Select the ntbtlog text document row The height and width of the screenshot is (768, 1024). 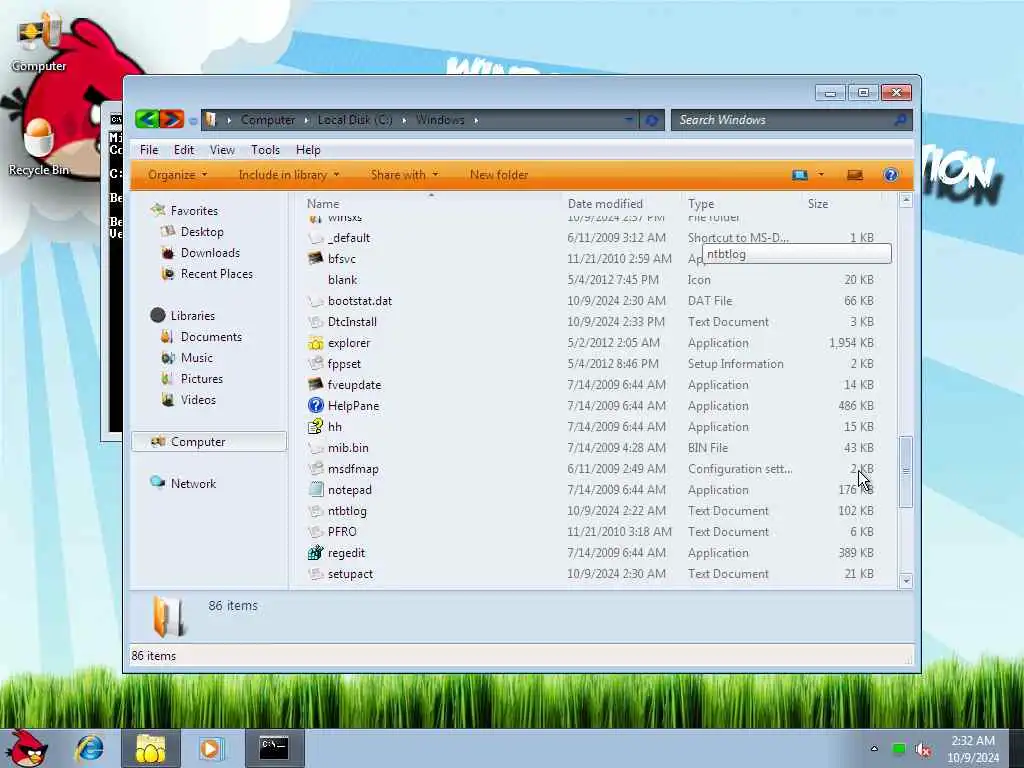click(591, 511)
